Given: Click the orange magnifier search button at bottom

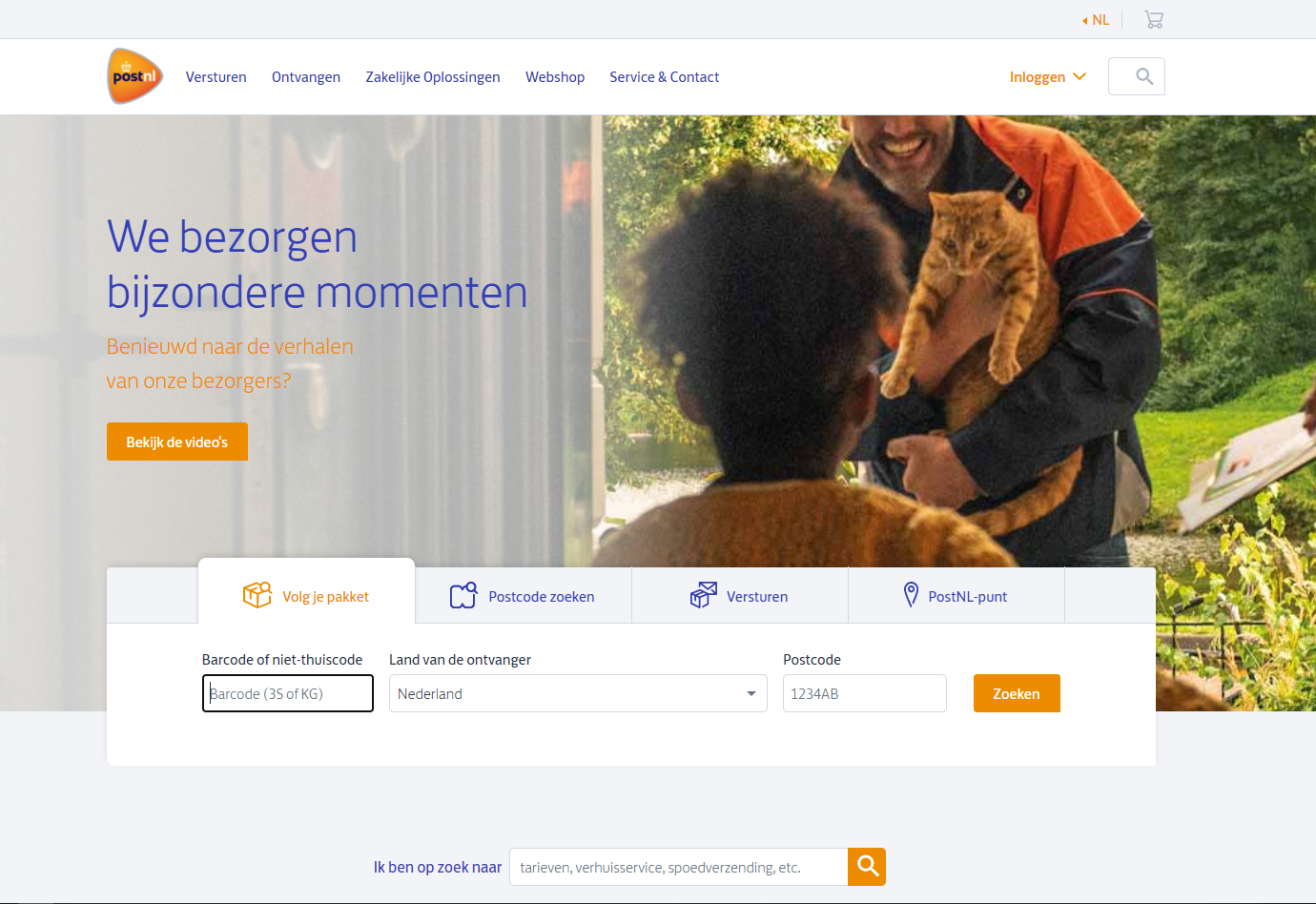Looking at the screenshot, I should coord(867,867).
